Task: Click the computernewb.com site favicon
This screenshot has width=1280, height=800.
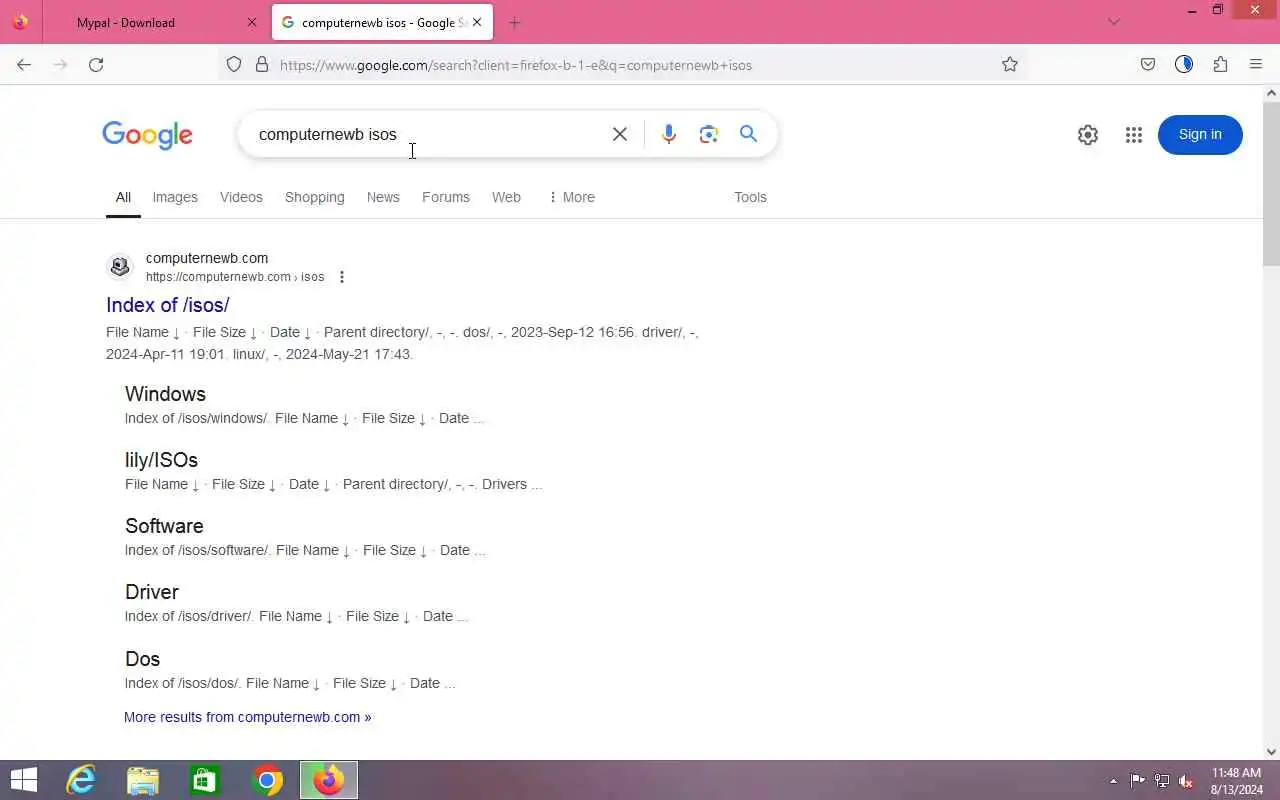Action: (120, 267)
